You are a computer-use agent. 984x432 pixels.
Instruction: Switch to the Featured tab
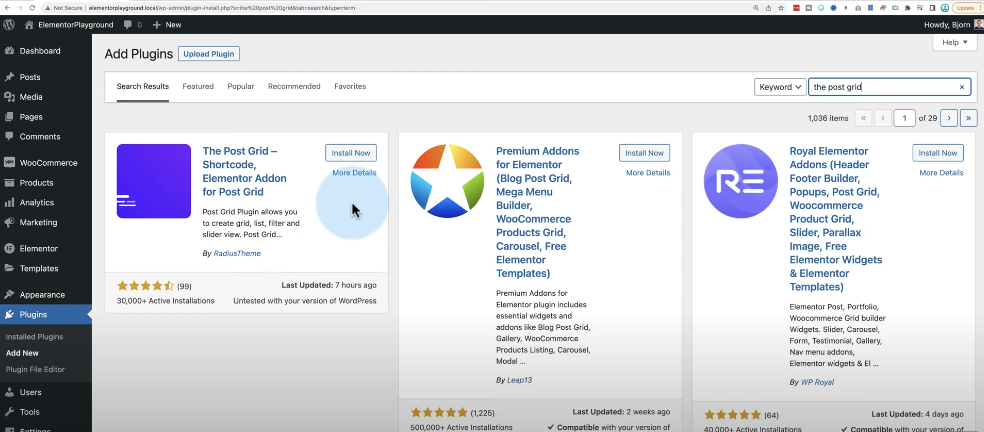click(198, 87)
